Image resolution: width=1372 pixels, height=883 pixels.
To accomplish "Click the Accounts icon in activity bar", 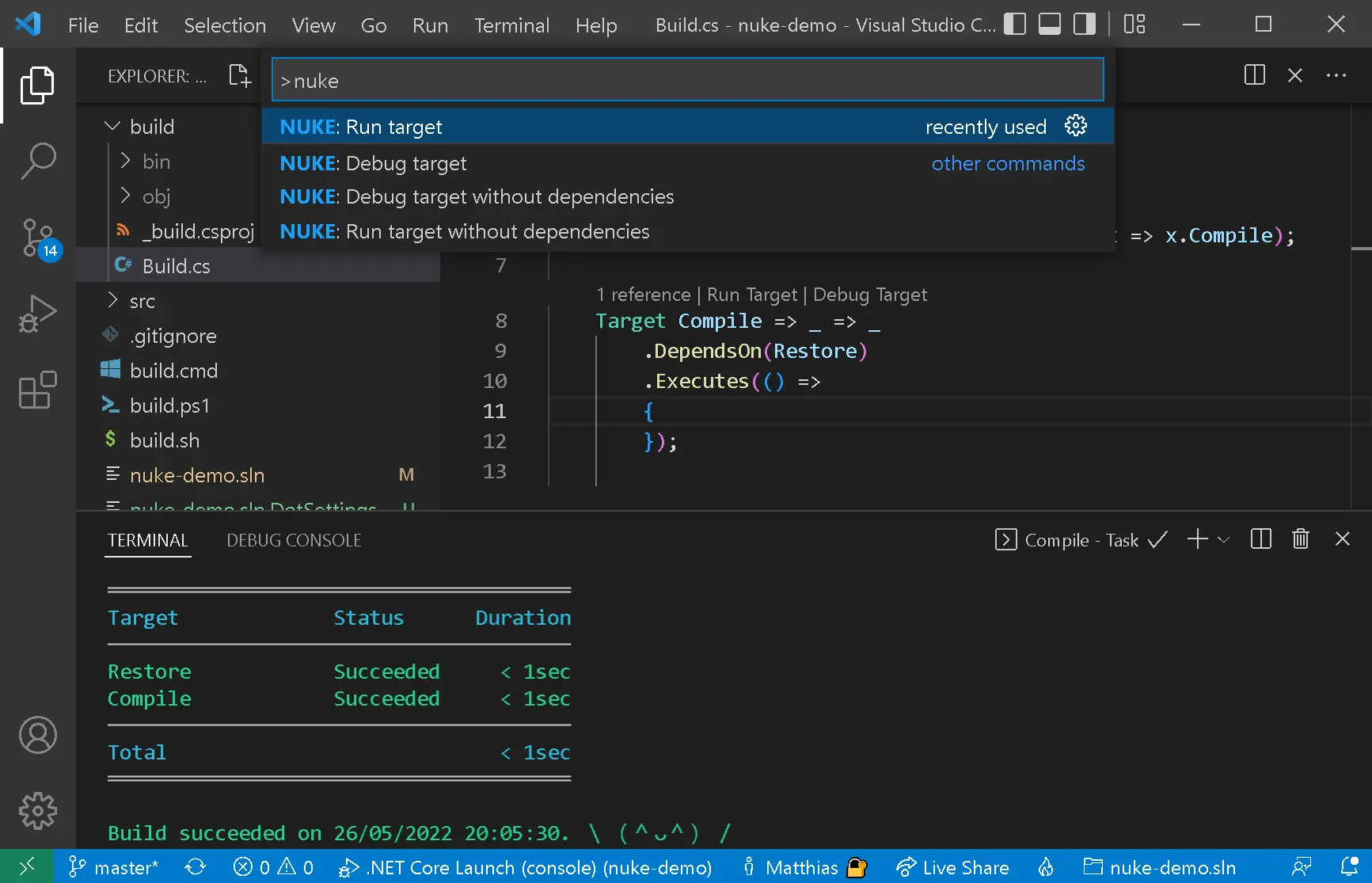I will (x=37, y=735).
